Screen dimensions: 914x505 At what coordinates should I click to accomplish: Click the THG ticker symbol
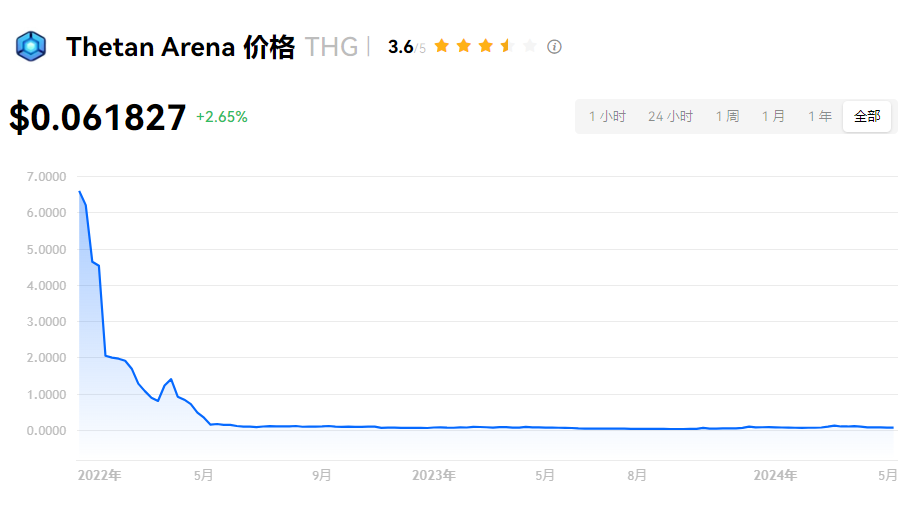click(331, 47)
